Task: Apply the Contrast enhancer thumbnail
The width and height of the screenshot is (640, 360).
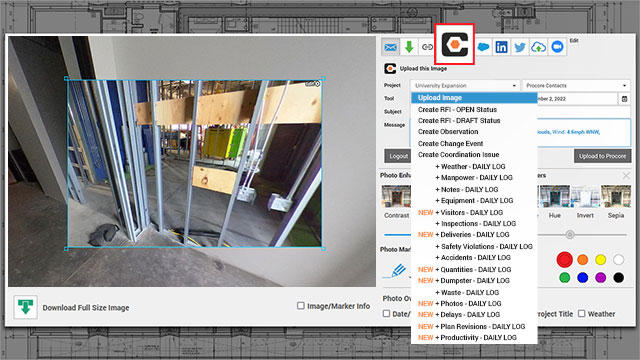Action: click(x=396, y=196)
